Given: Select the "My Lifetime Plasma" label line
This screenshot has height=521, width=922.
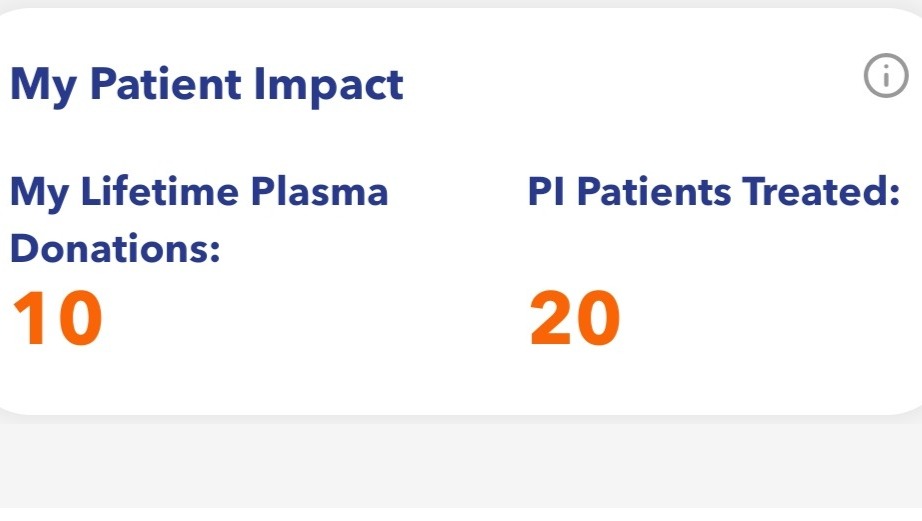Looking at the screenshot, I should click(x=199, y=190).
